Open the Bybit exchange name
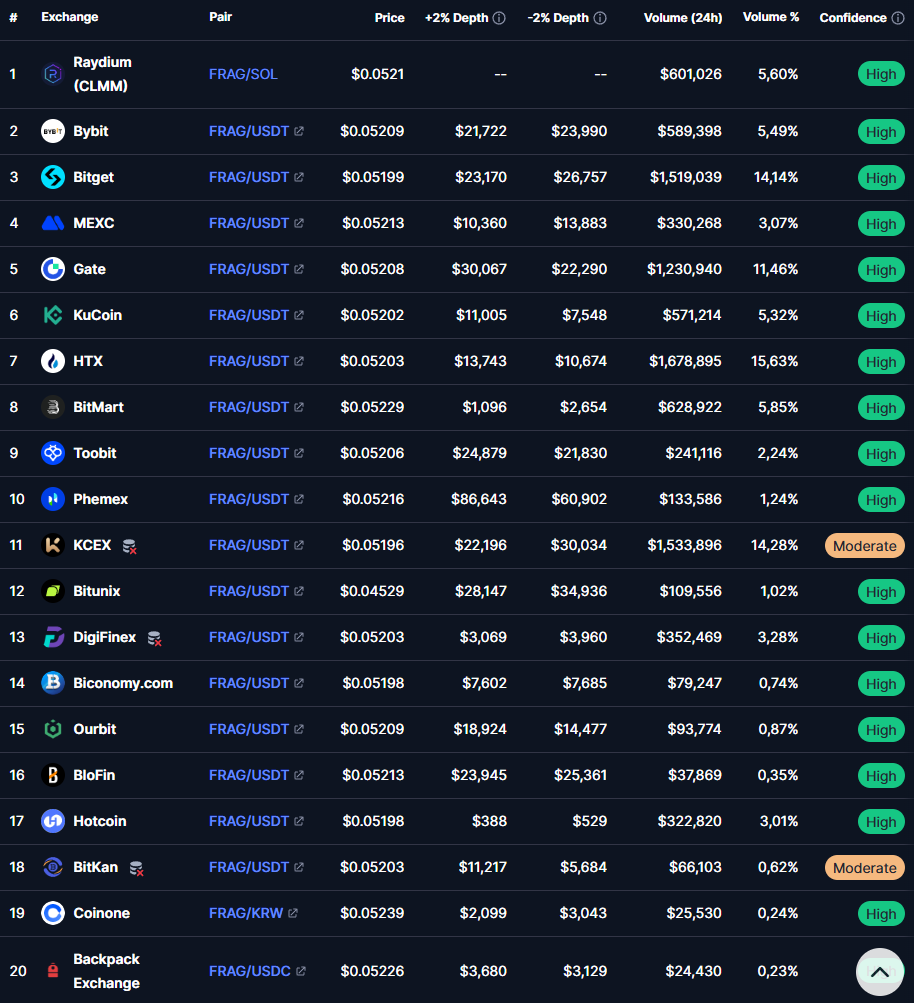 (91, 131)
